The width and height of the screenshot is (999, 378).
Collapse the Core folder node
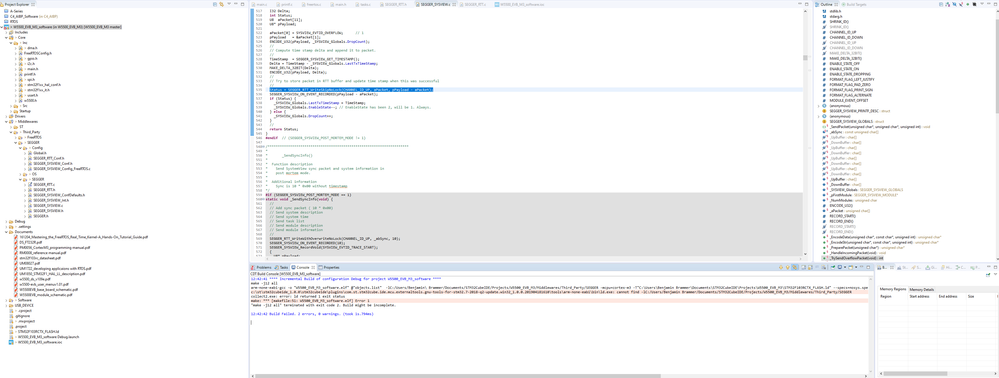point(6,38)
